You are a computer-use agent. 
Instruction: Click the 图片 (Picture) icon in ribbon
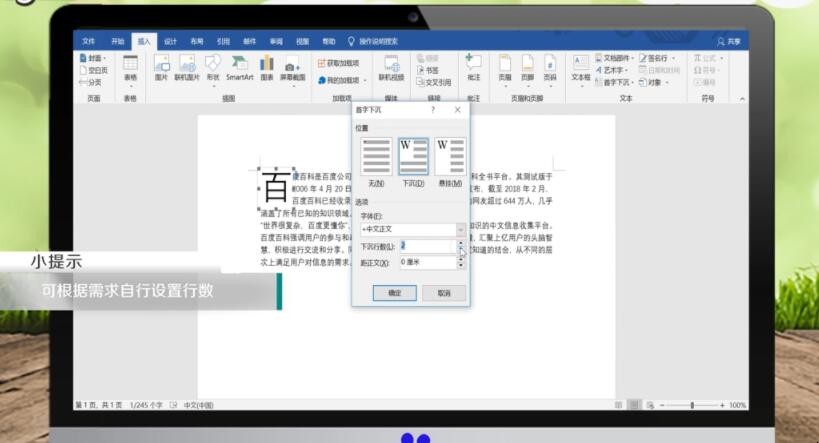pyautogui.click(x=161, y=66)
